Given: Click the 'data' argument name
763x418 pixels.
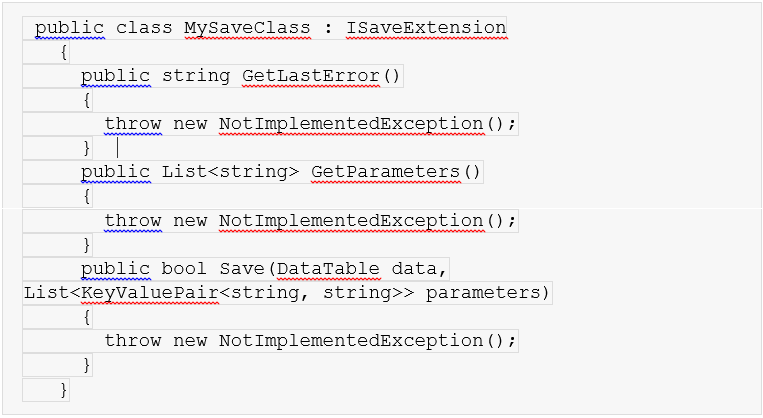Looking at the screenshot, I should (x=414, y=269).
